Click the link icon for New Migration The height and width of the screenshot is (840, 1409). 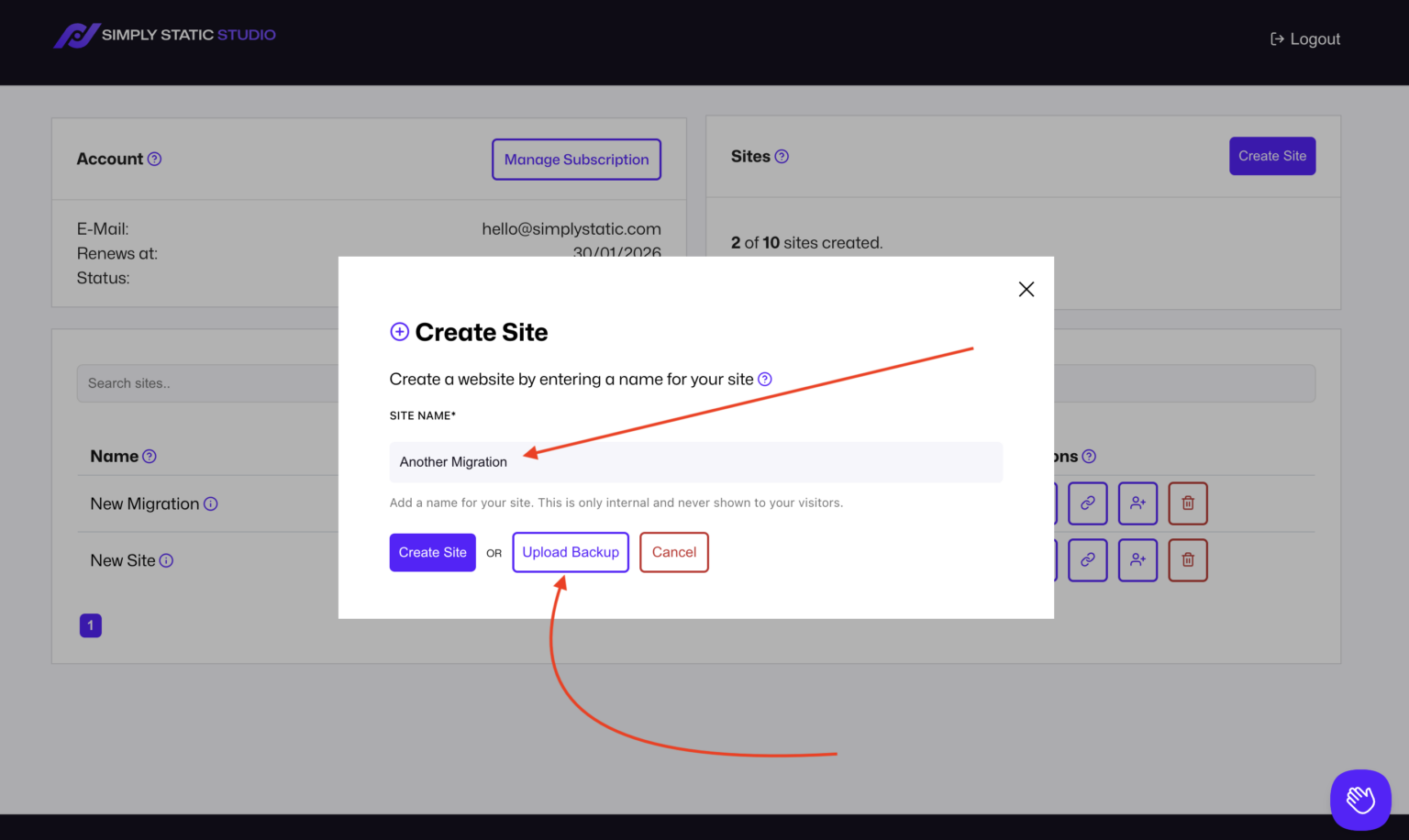coord(1087,503)
